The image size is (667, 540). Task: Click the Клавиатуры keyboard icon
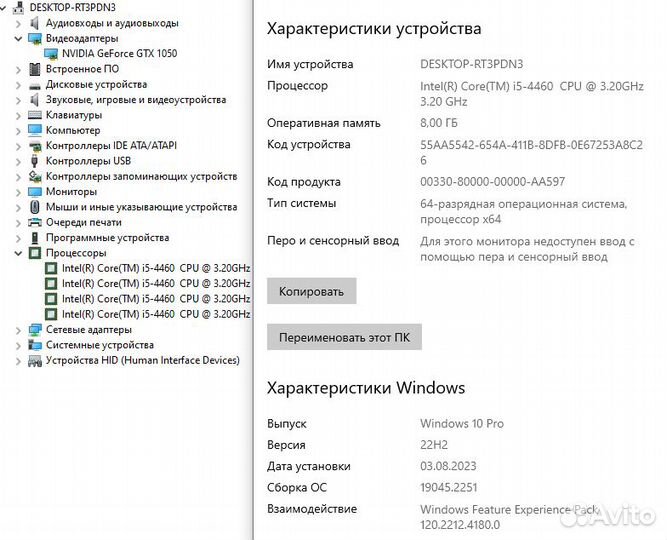pyautogui.click(x=34, y=115)
